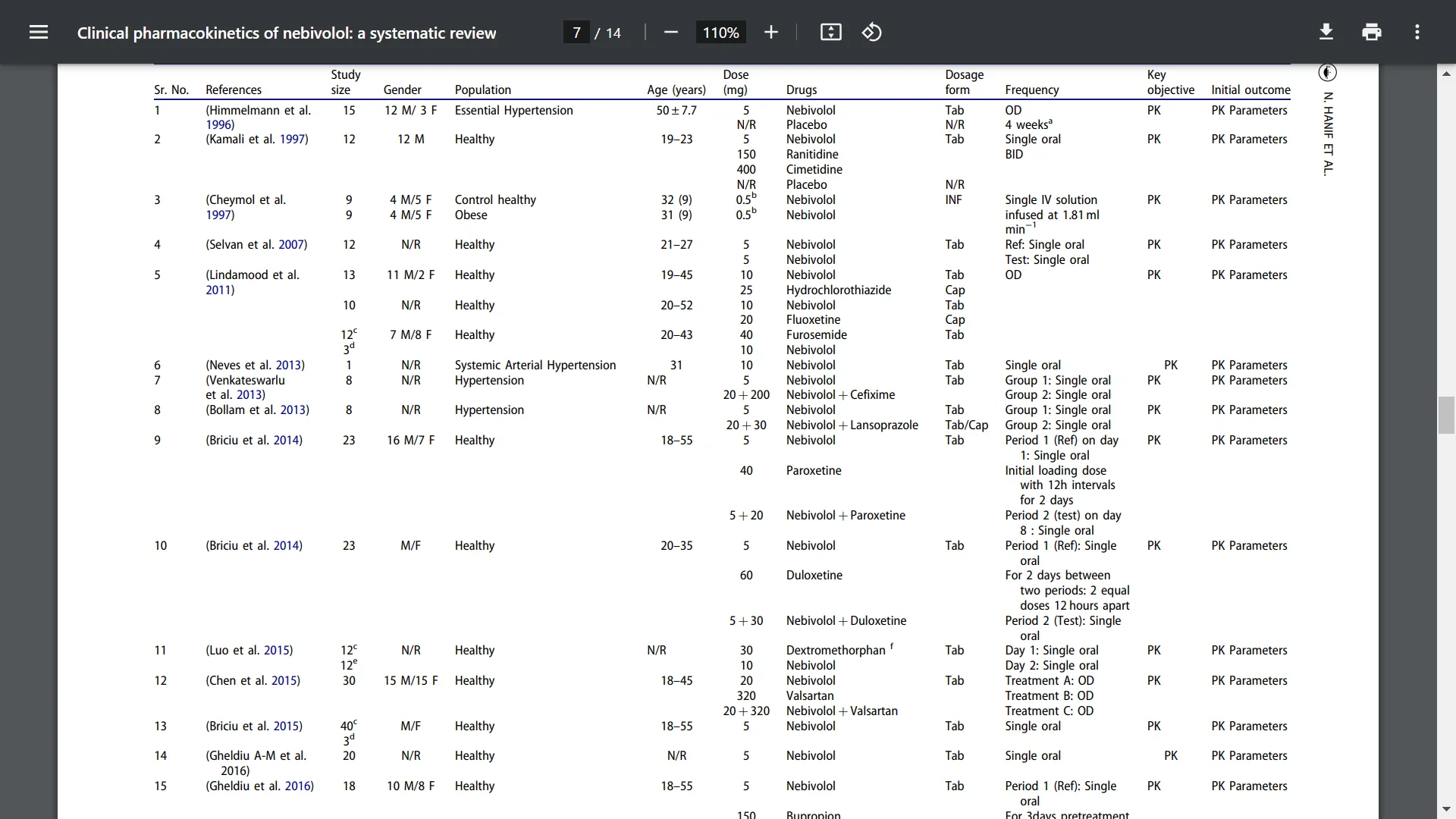
Task: Zoom in with the plus button
Action: 771,32
